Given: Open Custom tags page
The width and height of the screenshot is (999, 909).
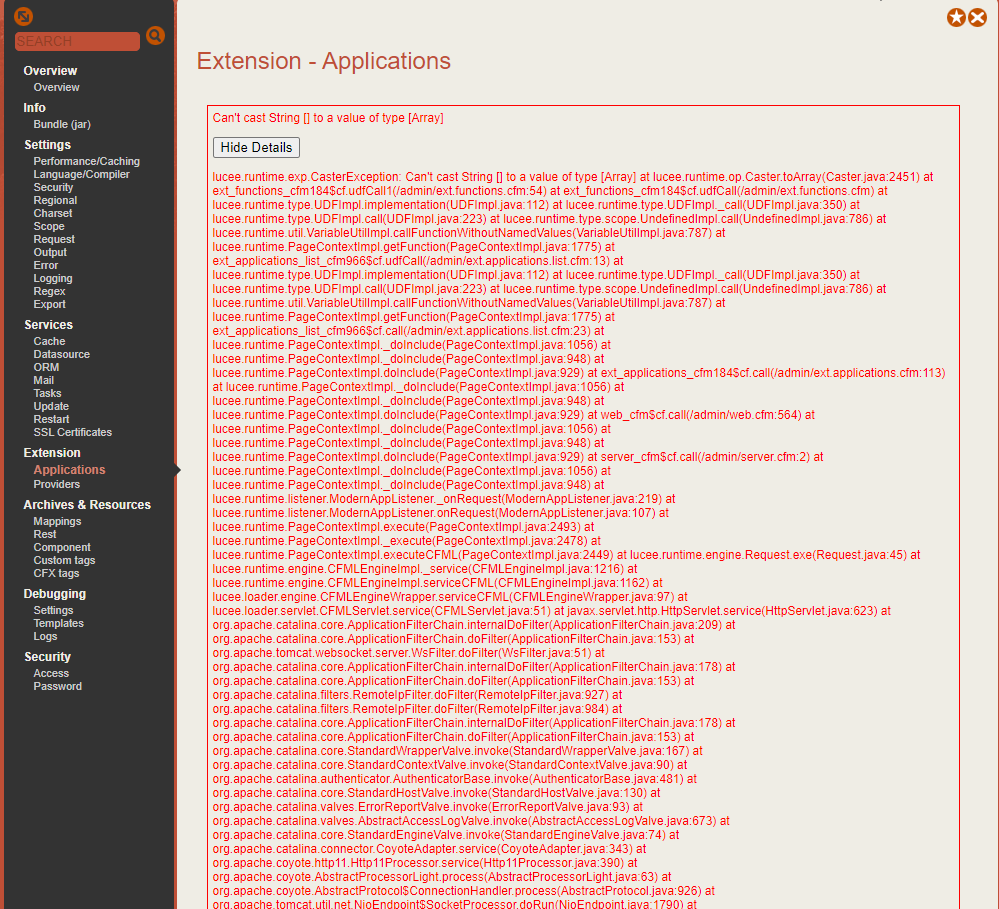Looking at the screenshot, I should point(64,561).
